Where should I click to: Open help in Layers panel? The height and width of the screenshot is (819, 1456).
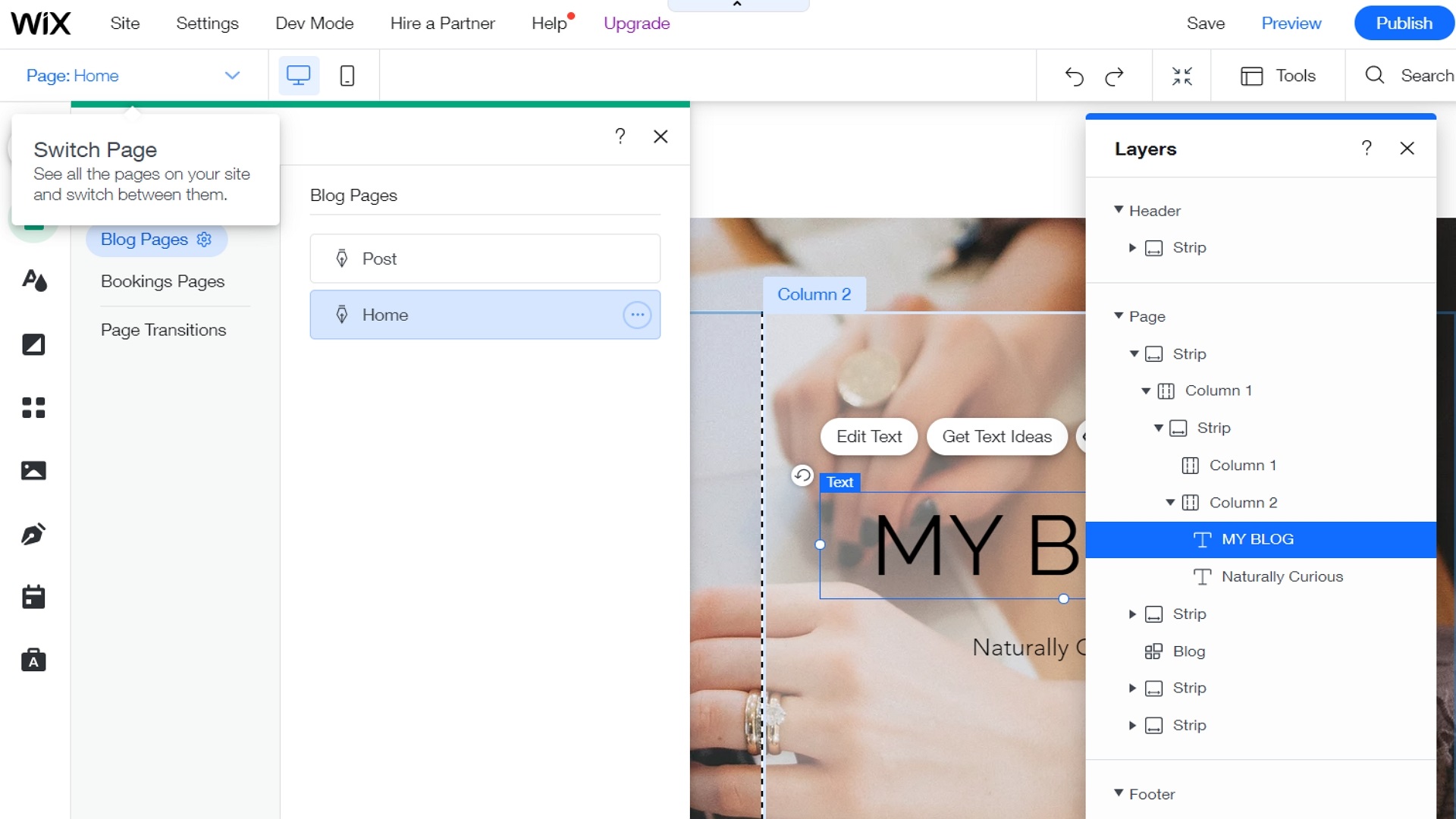tap(1367, 148)
